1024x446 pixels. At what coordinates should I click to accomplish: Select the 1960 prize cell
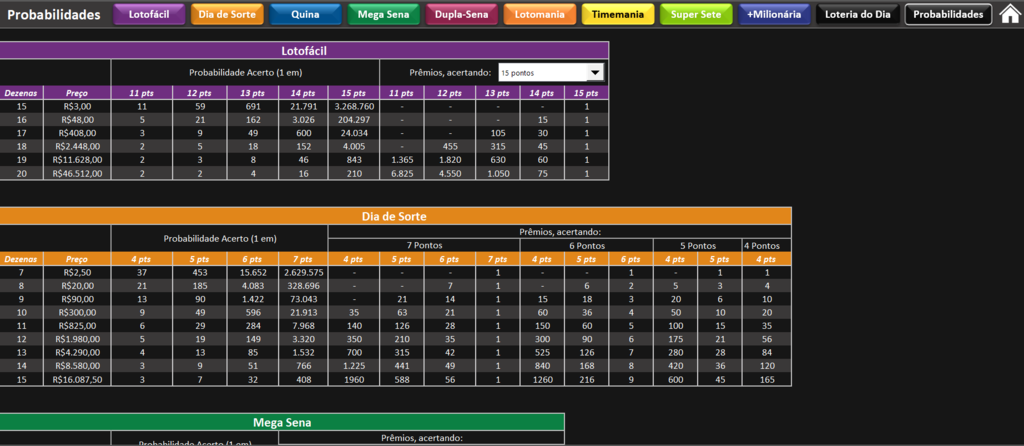(x=354, y=379)
